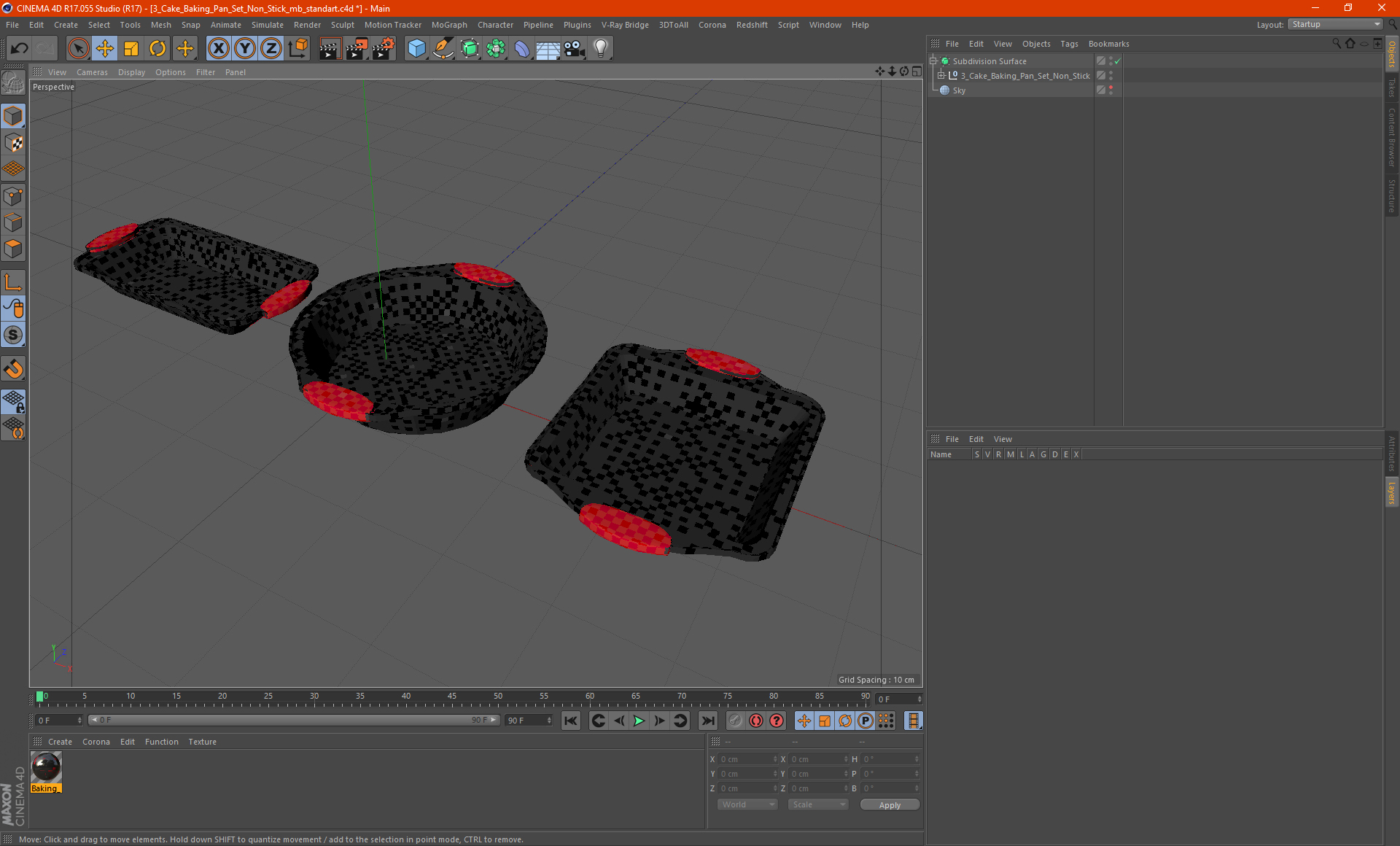This screenshot has height=846, width=1400.
Task: Click Render to Picture Viewer icon
Action: click(x=357, y=49)
